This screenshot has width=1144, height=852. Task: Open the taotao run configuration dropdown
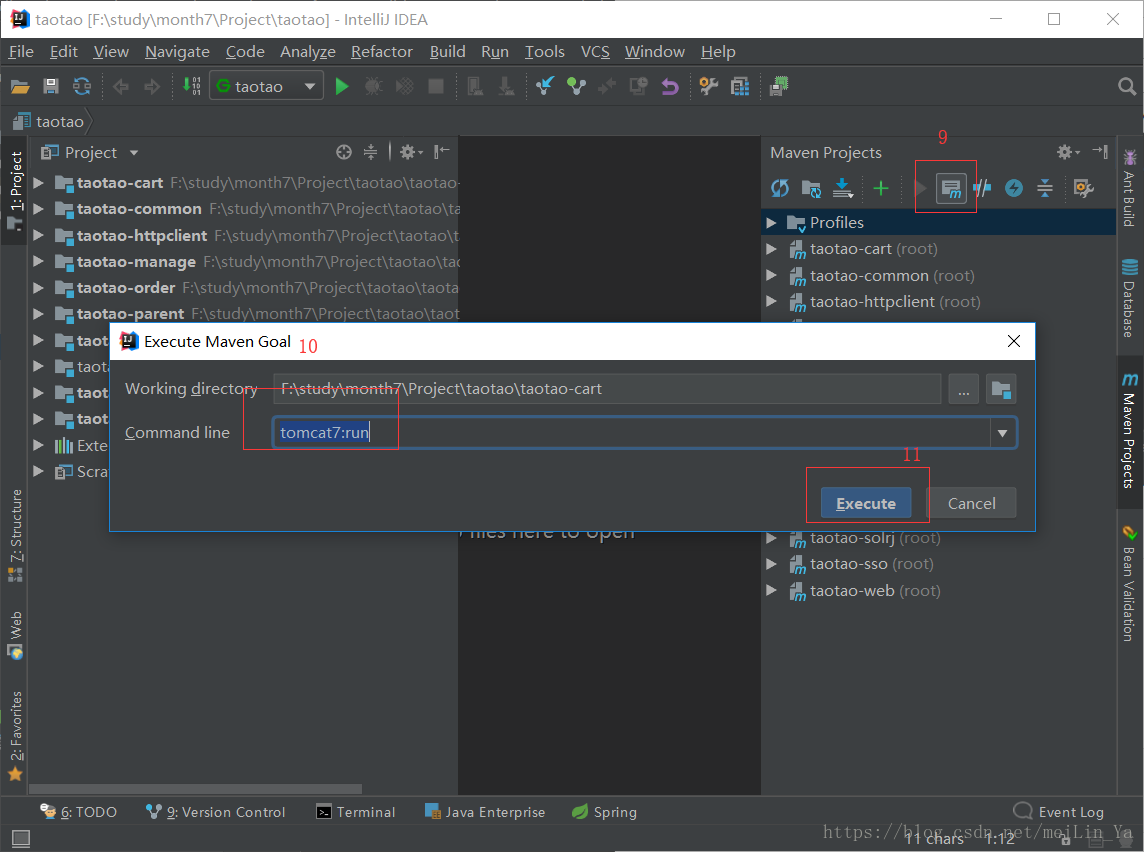pyautogui.click(x=267, y=86)
